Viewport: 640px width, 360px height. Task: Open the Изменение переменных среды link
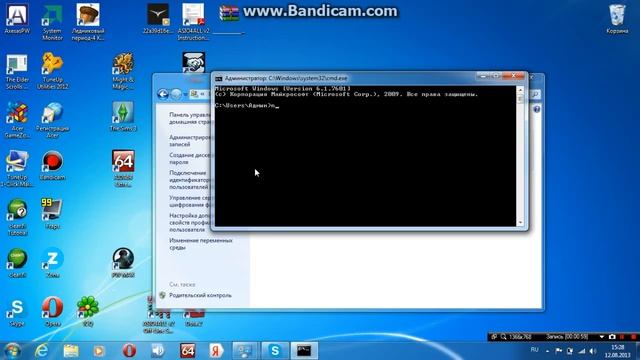[x=200, y=244]
